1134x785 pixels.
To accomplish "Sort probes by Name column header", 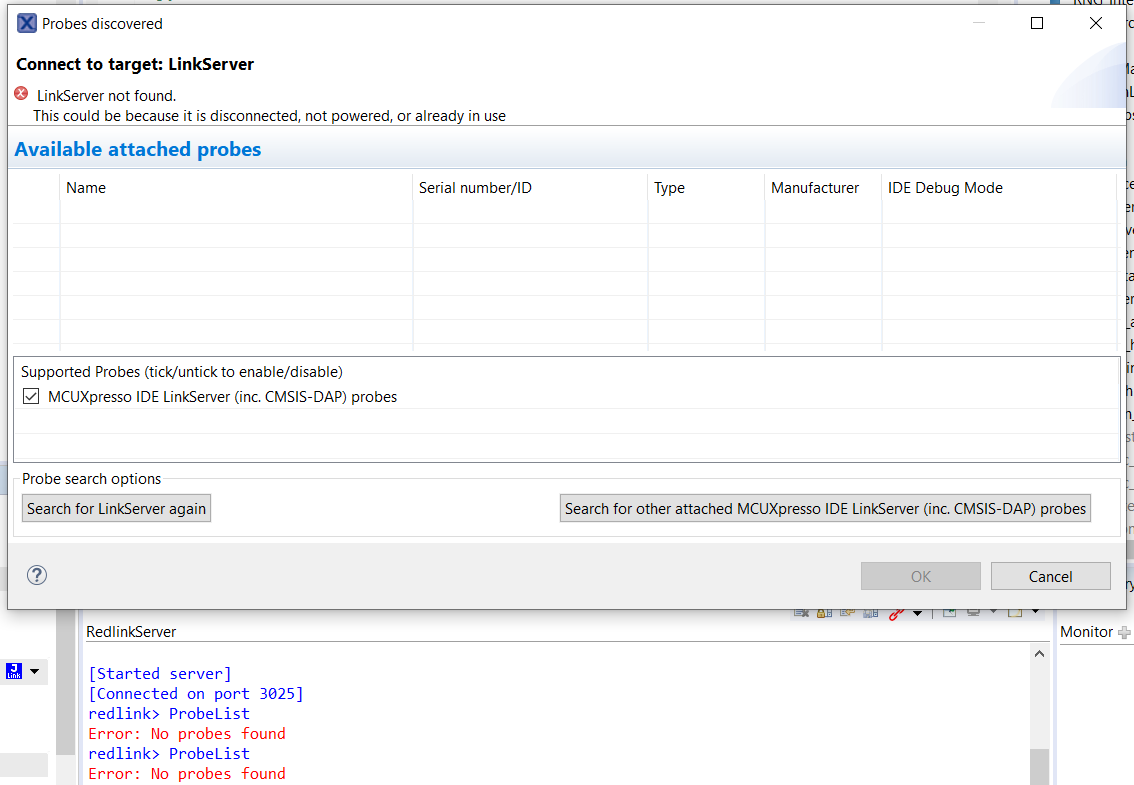I will click(86, 188).
